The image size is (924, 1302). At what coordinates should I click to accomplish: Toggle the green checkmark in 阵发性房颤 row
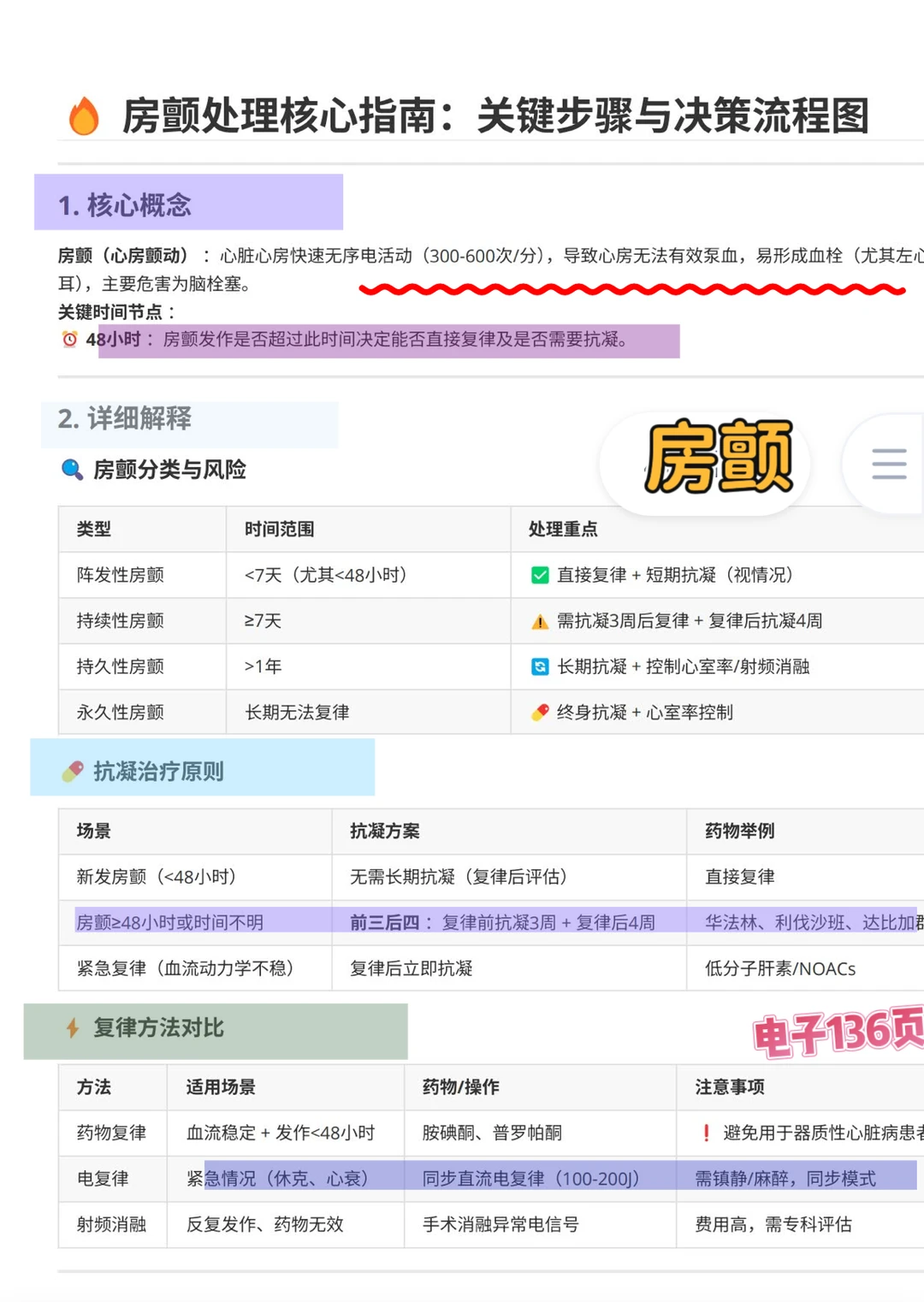(x=539, y=575)
